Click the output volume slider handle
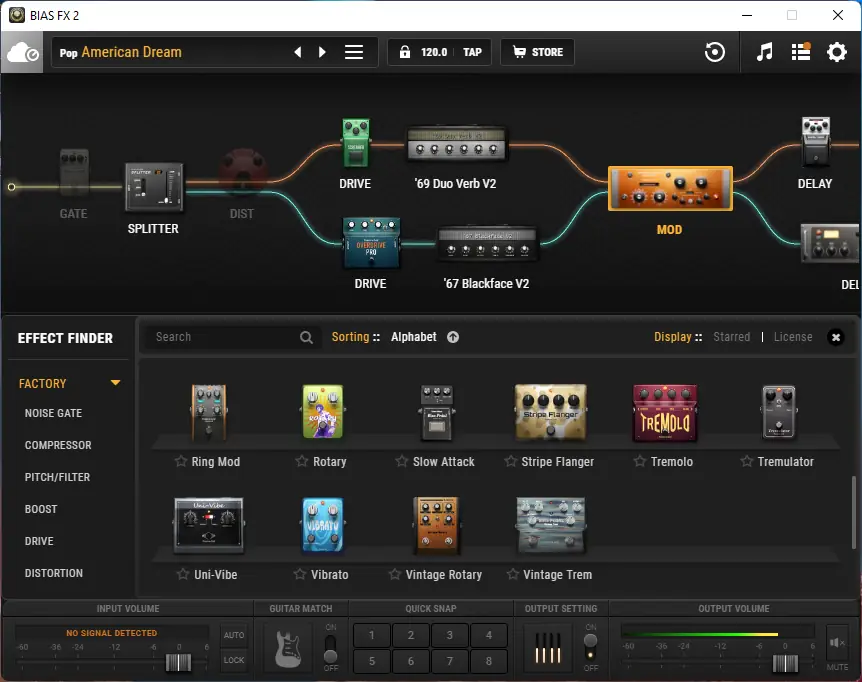This screenshot has width=862, height=682. (x=785, y=663)
